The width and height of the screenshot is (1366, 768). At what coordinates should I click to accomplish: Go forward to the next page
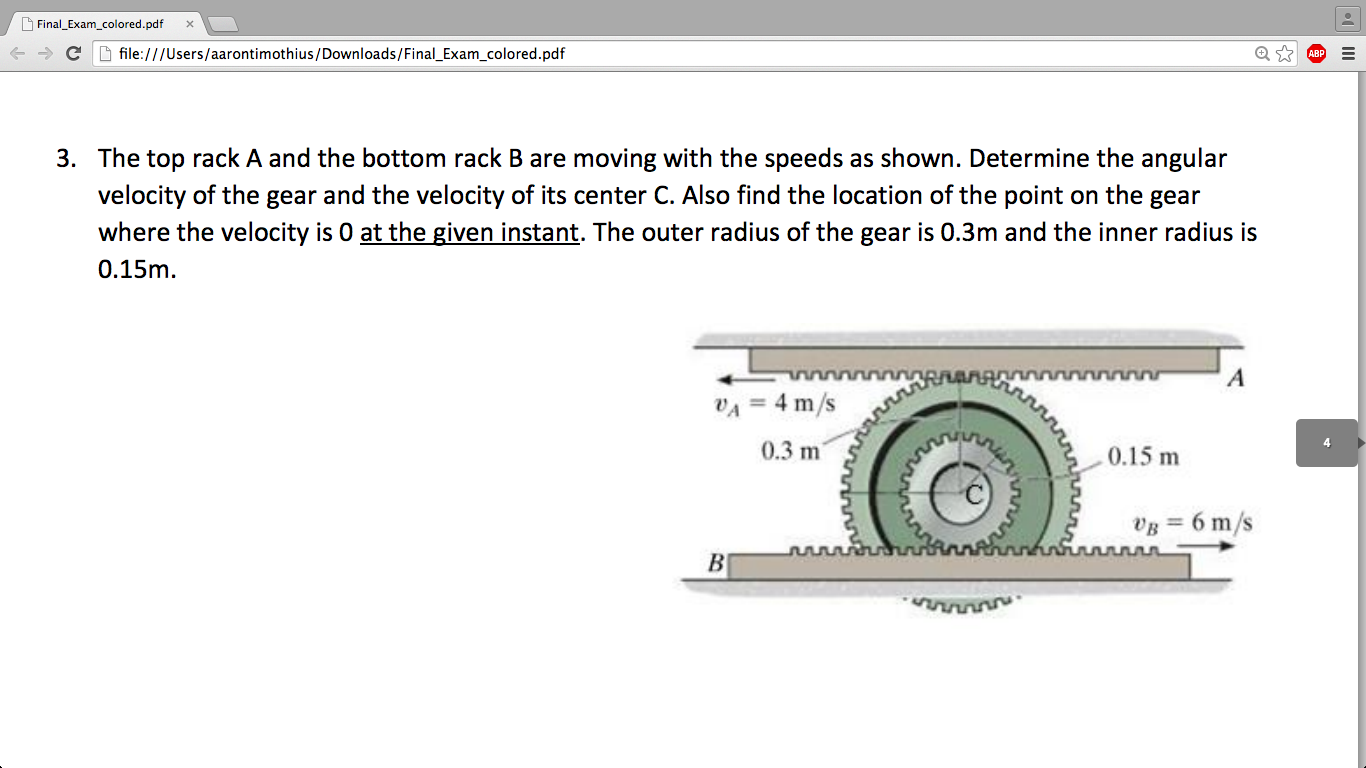[x=44, y=54]
